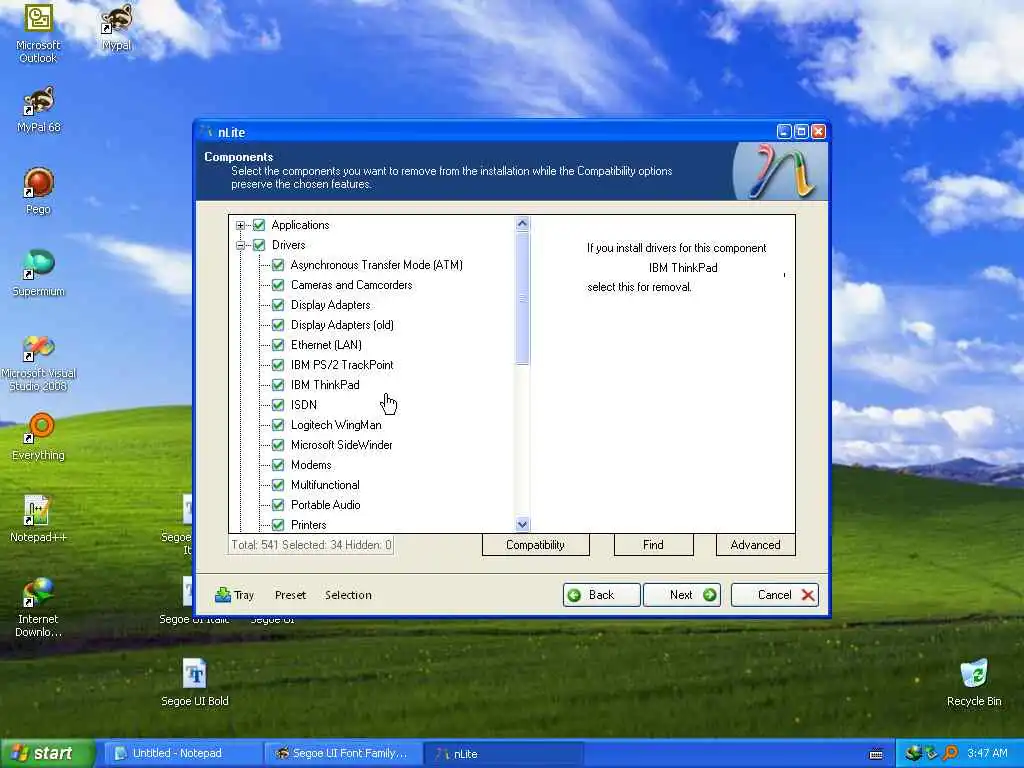The height and width of the screenshot is (768, 1024).
Task: Switch to Segoe UI Font Family taskbar item
Action: coord(344,753)
